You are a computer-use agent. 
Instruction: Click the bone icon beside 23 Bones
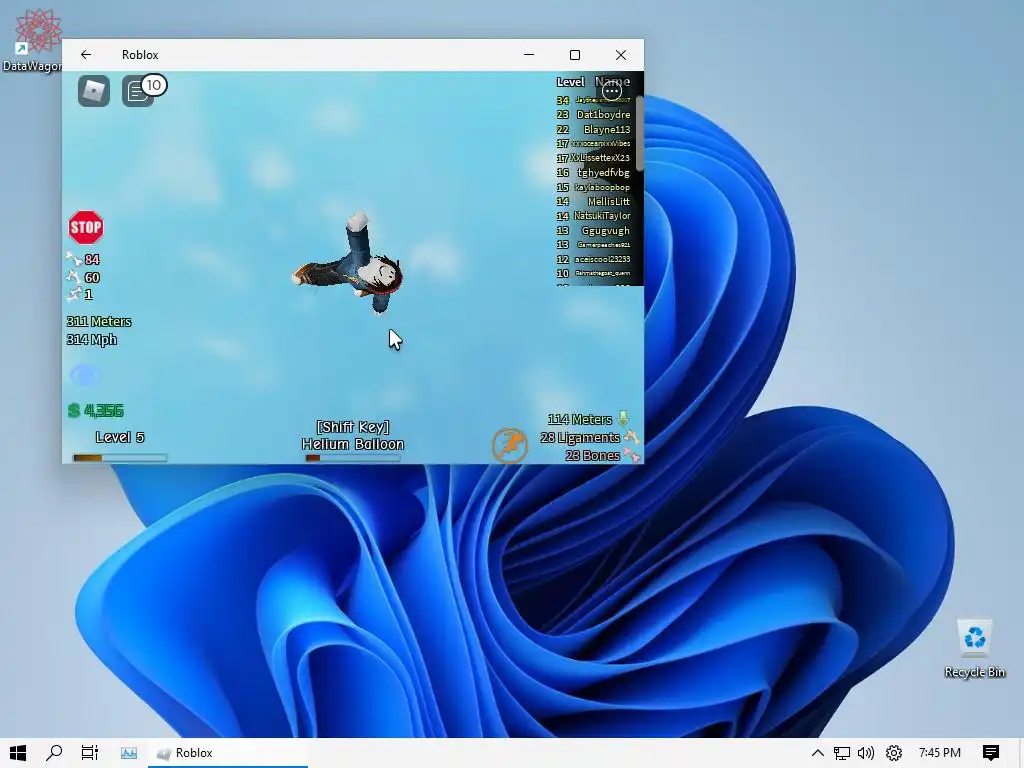coord(632,455)
